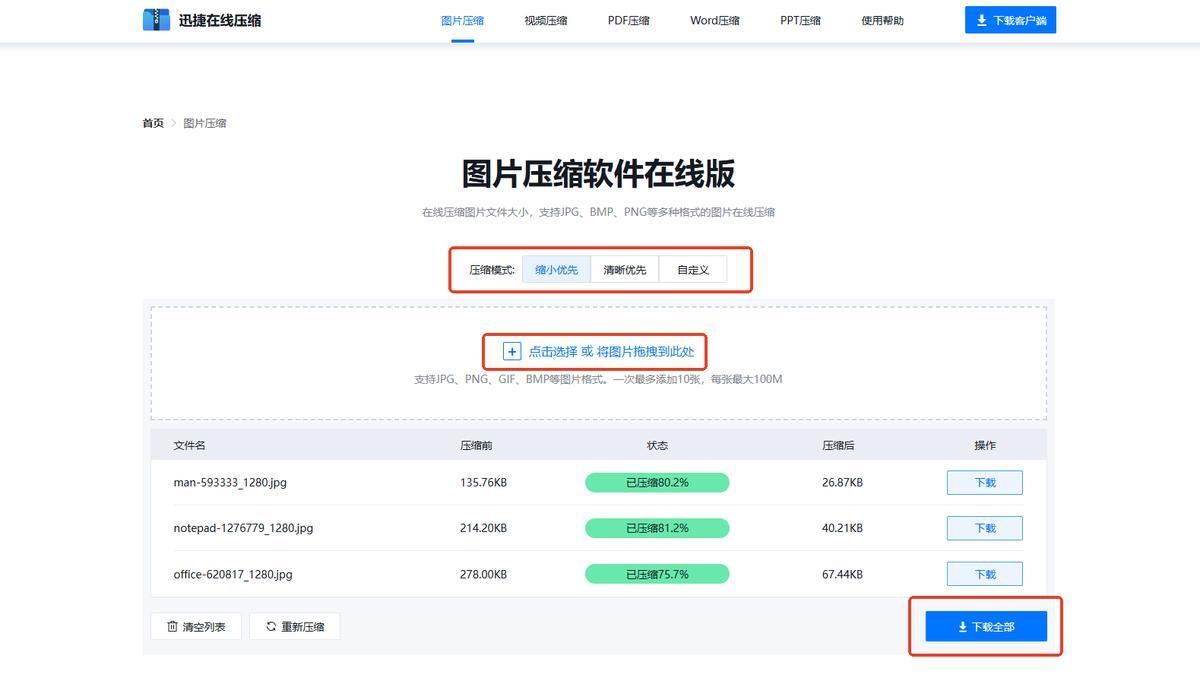1200x681 pixels.
Task: Download compressed office-620817_1280.jpg
Action: coord(984,574)
